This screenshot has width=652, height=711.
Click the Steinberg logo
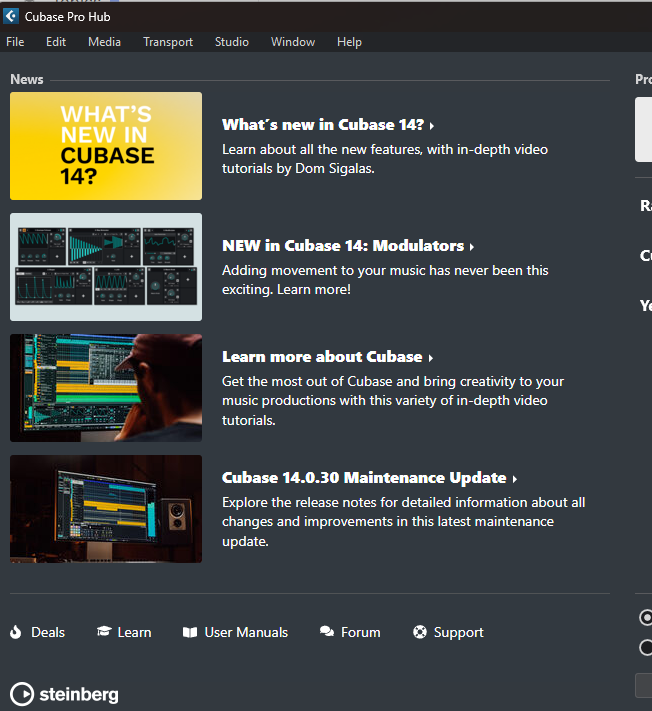(x=64, y=694)
